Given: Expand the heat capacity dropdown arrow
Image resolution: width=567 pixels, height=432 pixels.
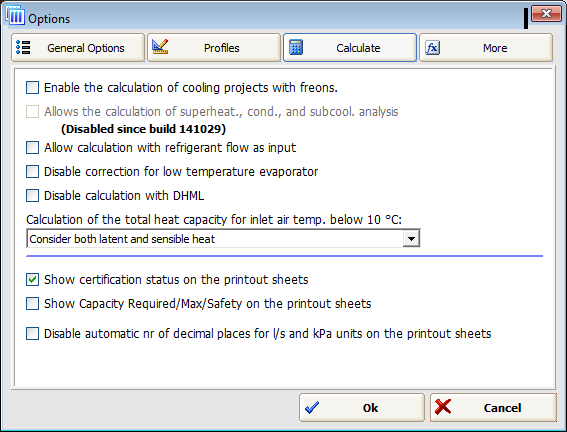Looking at the screenshot, I should pyautogui.click(x=411, y=239).
